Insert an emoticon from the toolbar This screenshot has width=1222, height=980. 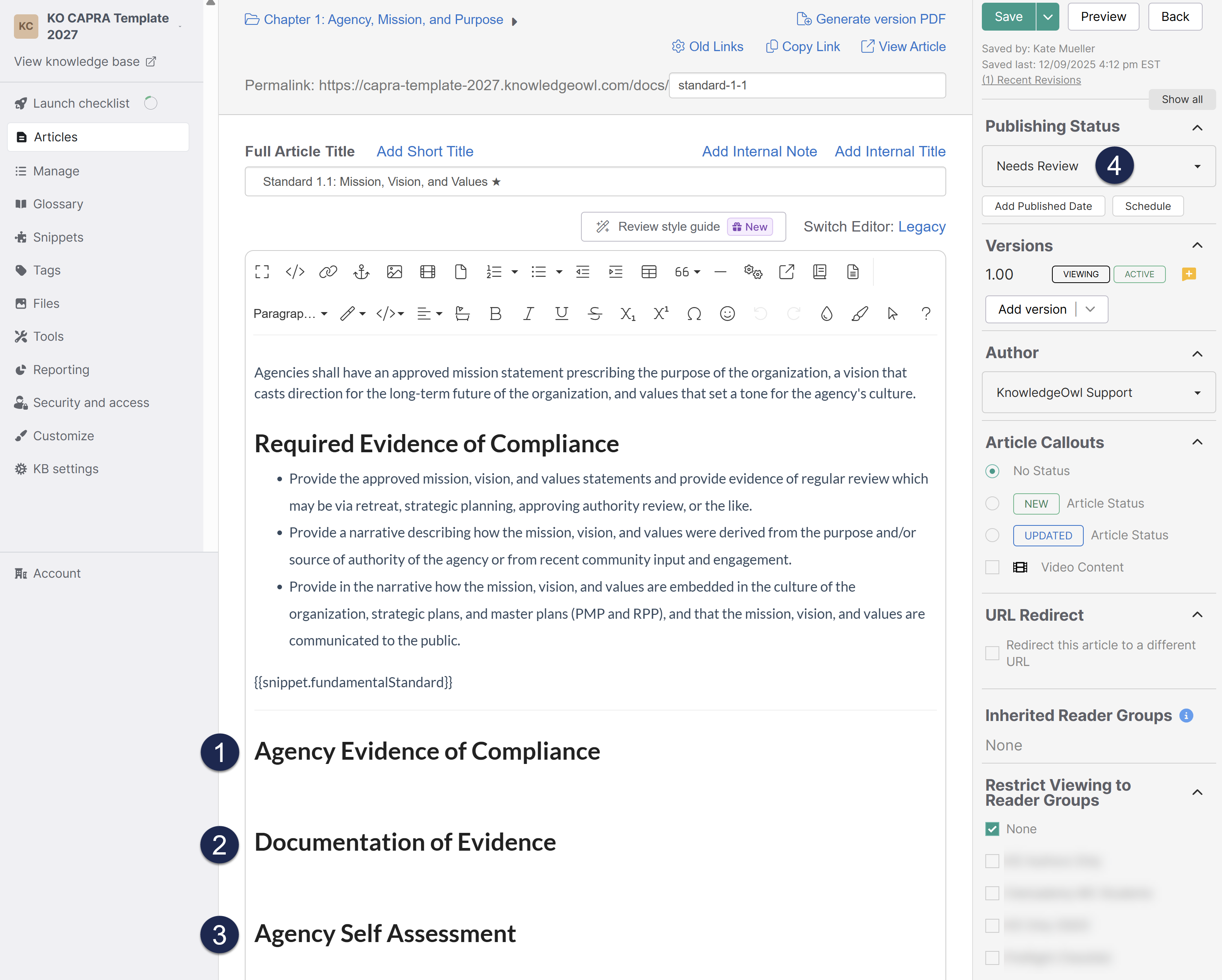[x=727, y=313]
